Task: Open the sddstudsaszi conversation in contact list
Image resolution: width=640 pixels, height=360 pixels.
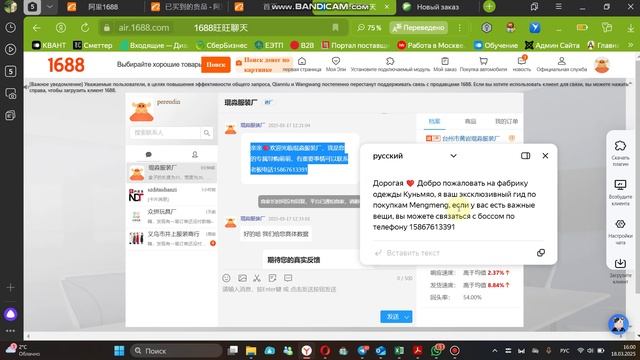Action: (172, 194)
